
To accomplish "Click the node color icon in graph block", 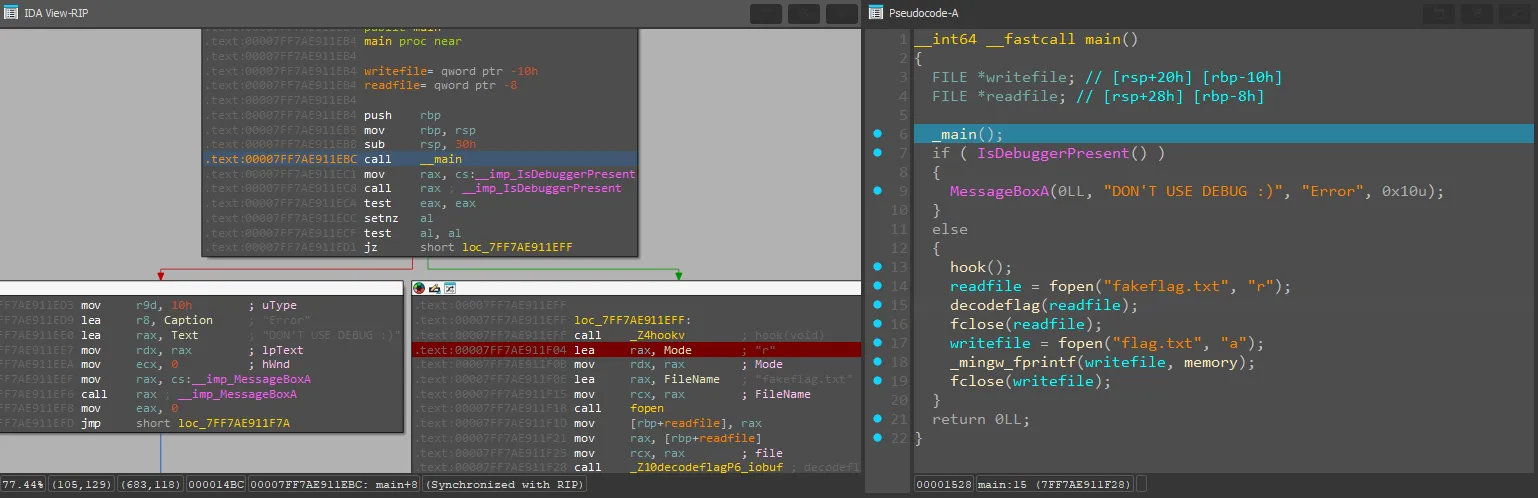I will pyautogui.click(x=419, y=288).
